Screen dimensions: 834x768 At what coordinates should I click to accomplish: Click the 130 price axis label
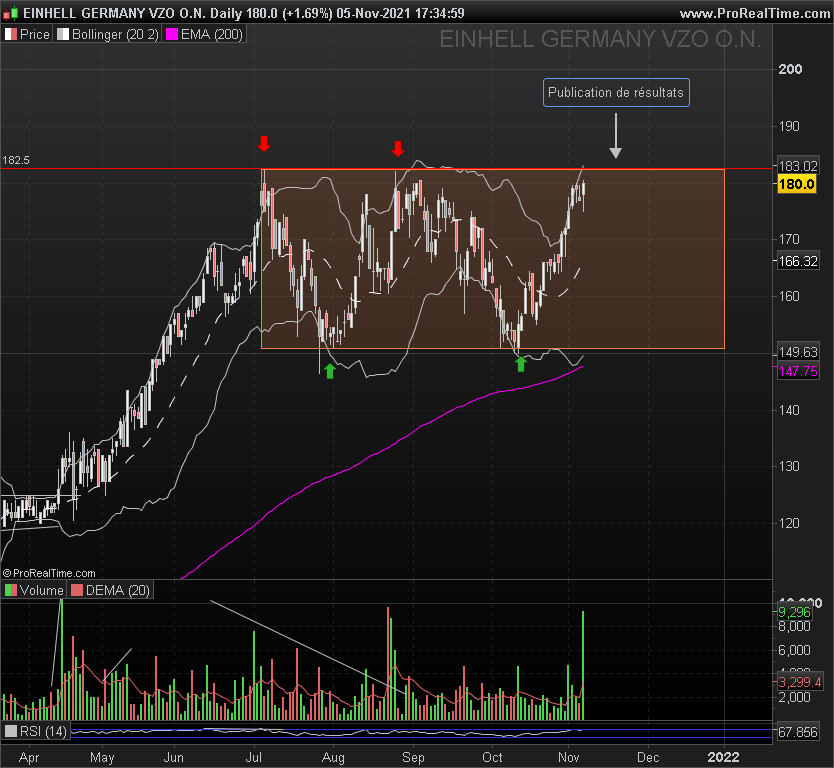[789, 466]
